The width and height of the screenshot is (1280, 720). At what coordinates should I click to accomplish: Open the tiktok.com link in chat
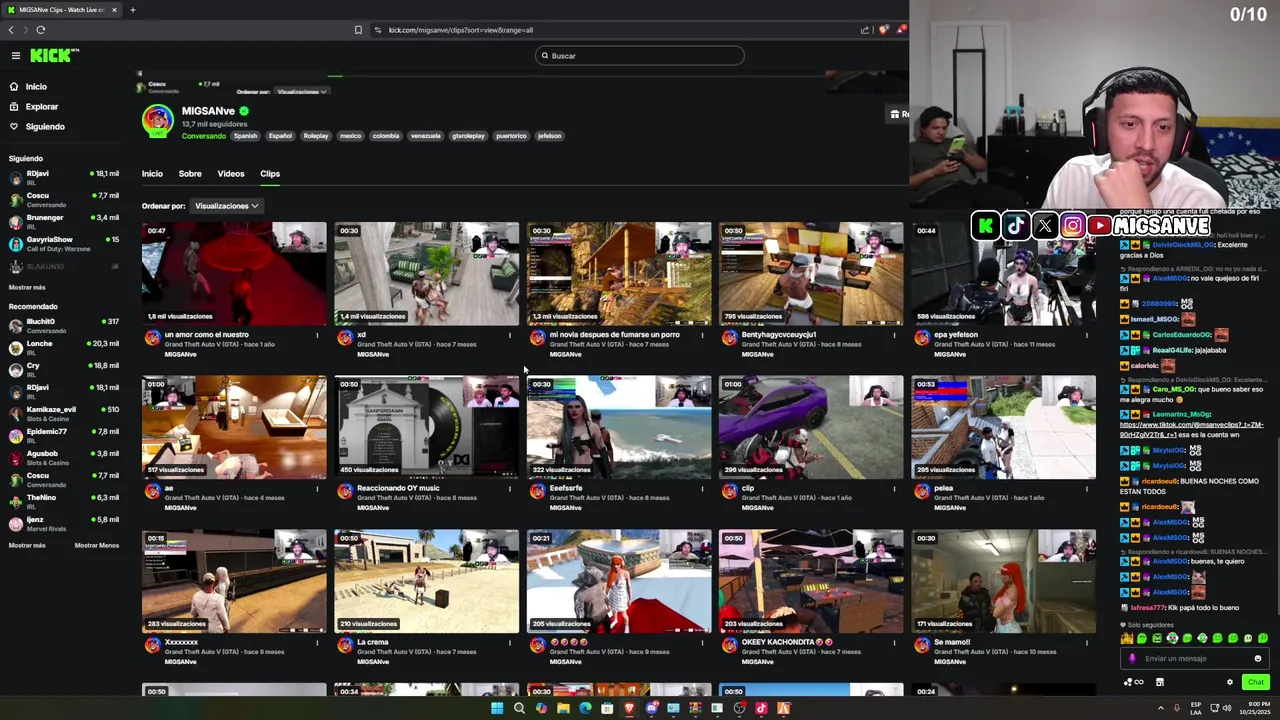(x=1191, y=430)
